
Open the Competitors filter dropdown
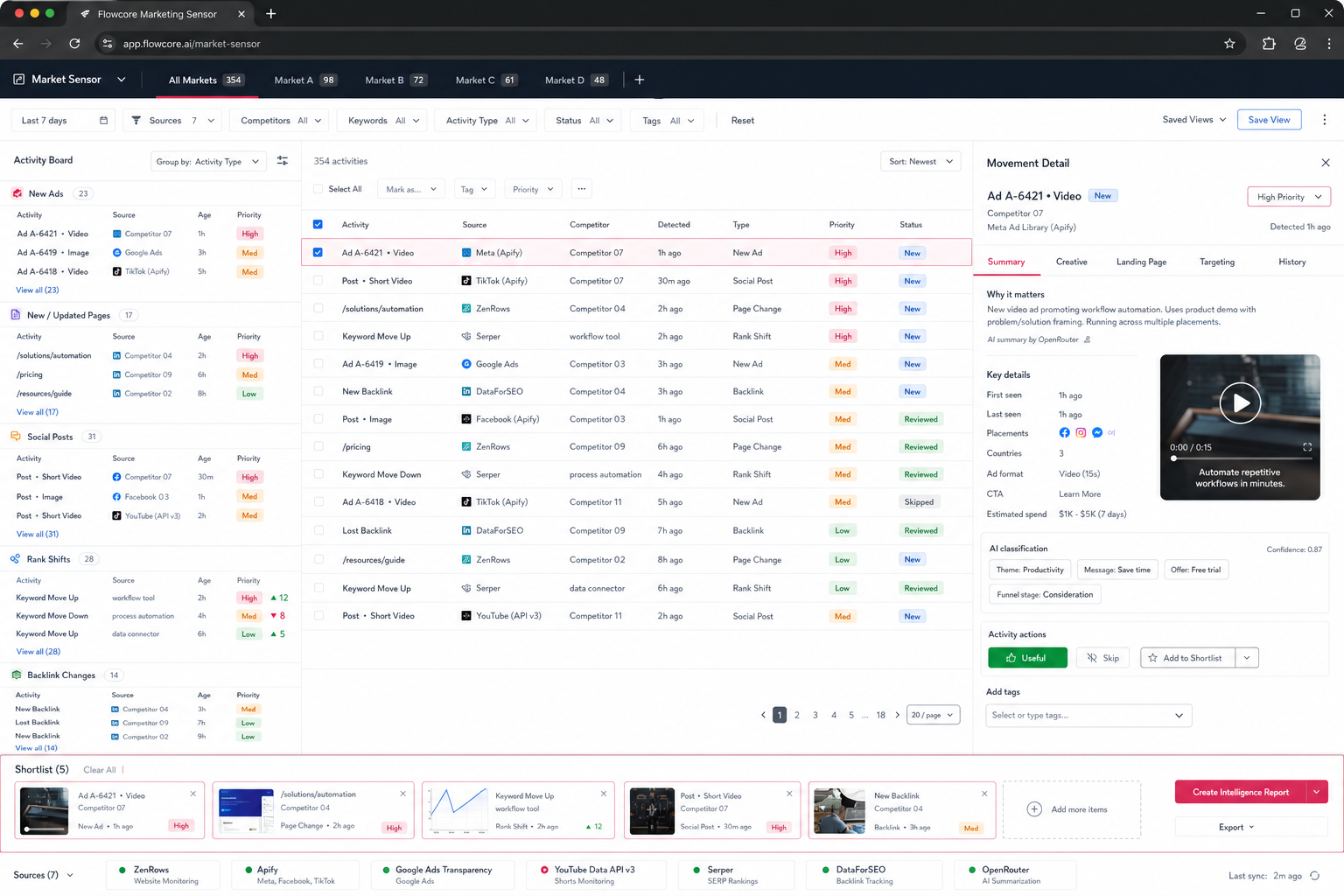point(279,121)
